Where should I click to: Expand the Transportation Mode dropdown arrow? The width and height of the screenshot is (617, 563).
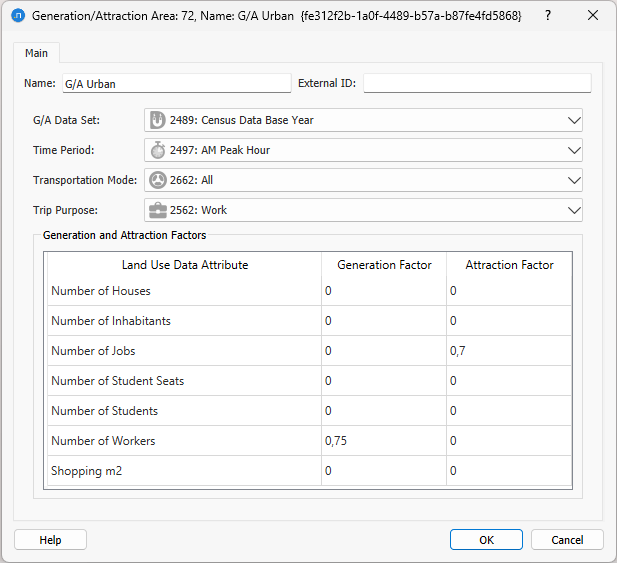click(x=573, y=181)
